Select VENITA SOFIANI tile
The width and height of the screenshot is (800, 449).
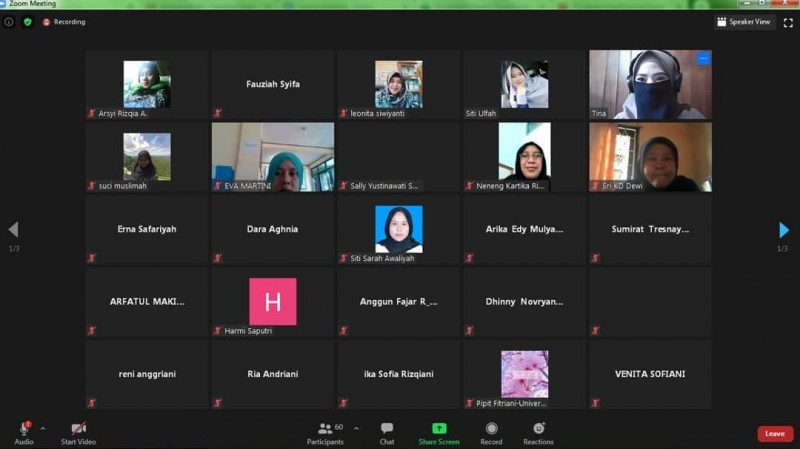651,374
